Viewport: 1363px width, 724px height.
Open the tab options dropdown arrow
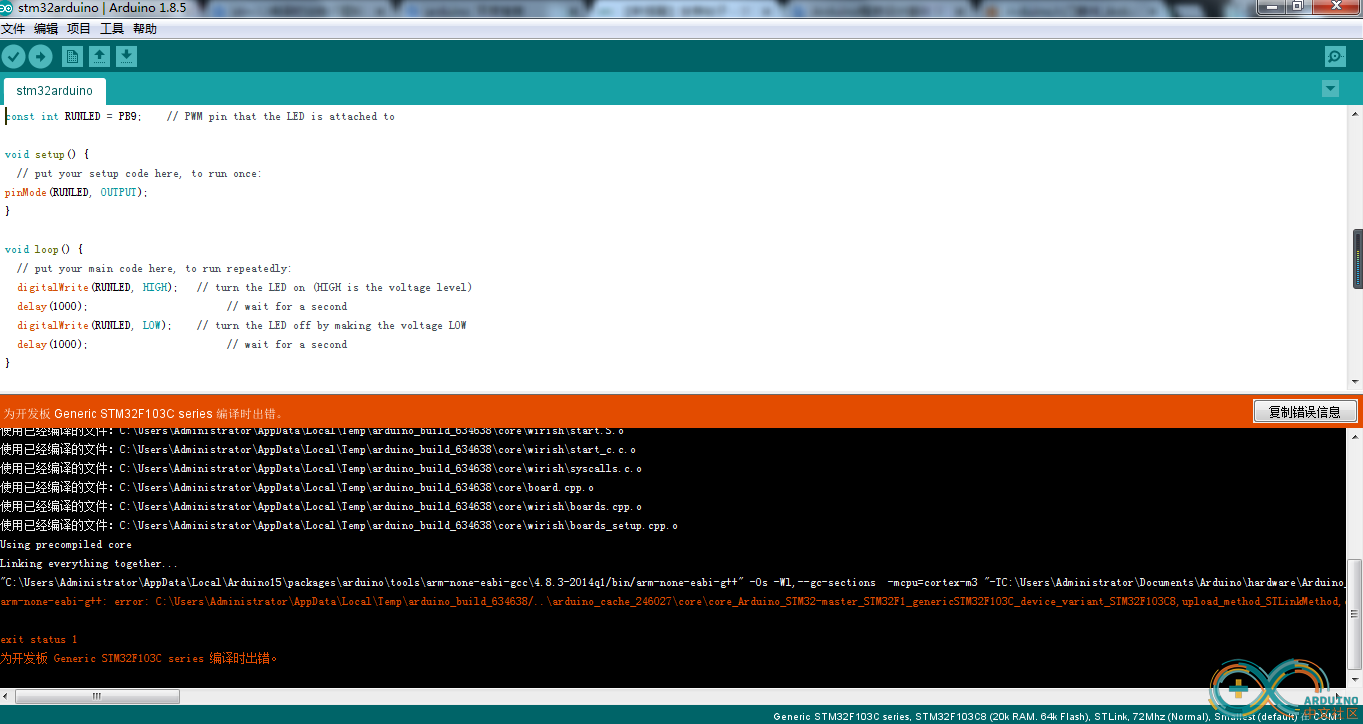click(1330, 89)
